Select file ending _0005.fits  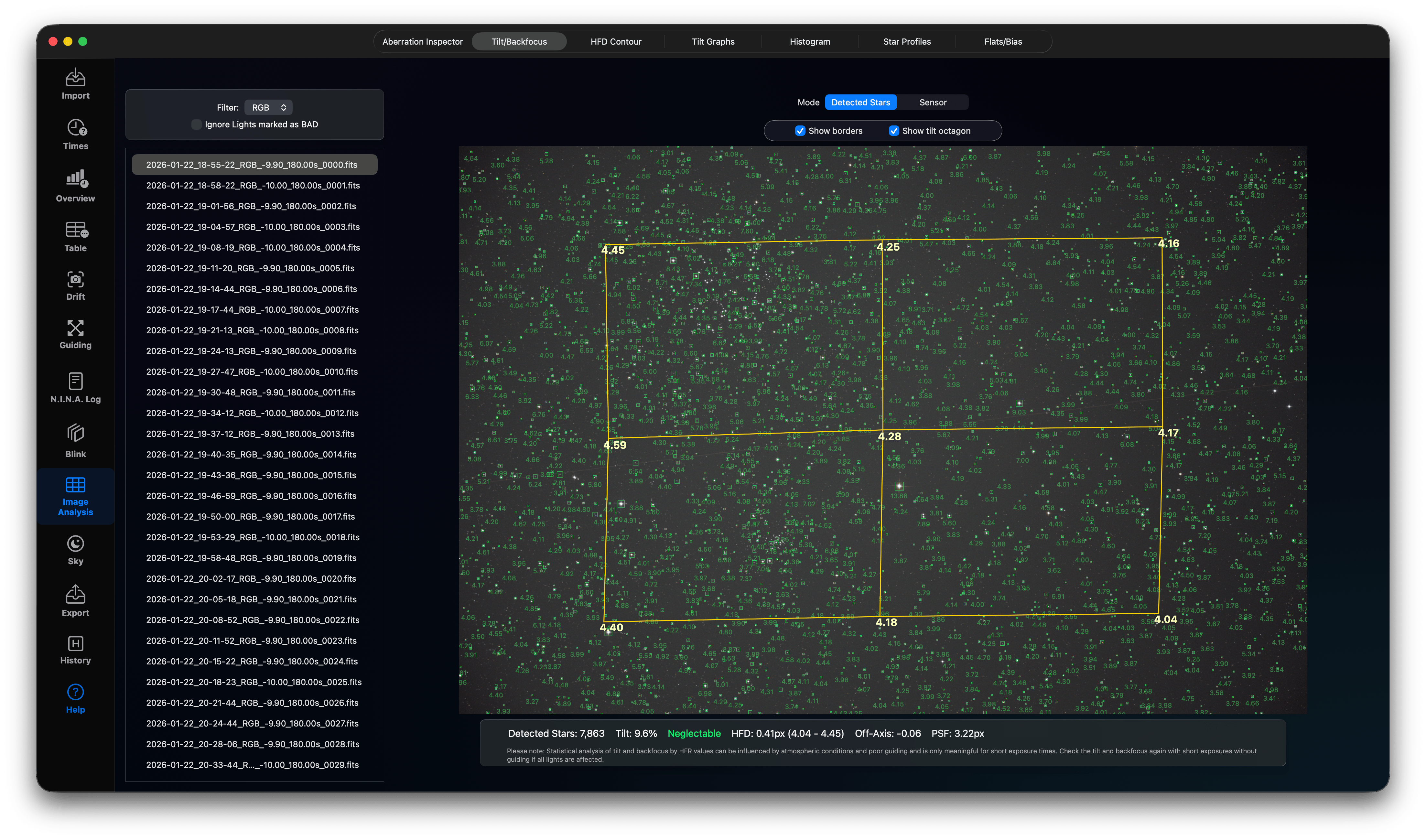(x=255, y=268)
